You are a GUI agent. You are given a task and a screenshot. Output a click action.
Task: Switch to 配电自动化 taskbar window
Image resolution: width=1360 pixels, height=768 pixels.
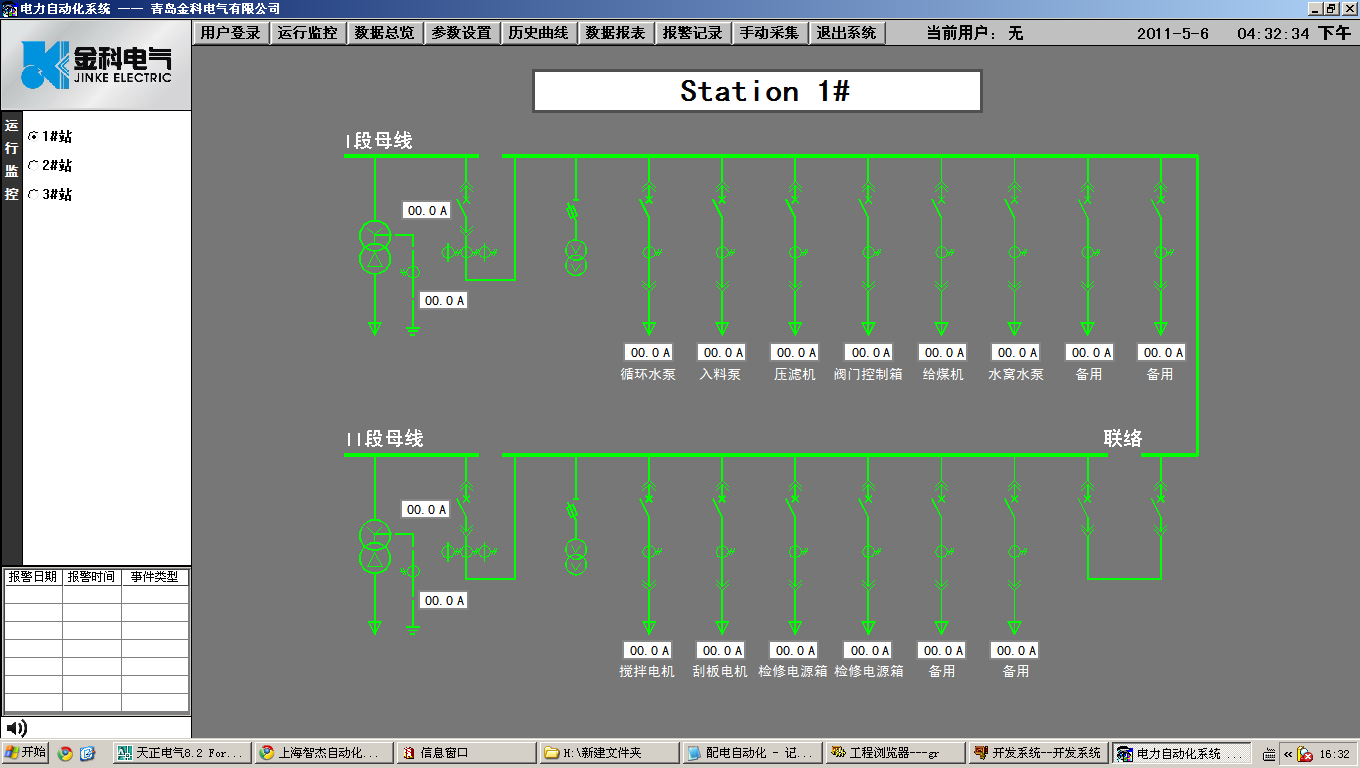click(751, 753)
